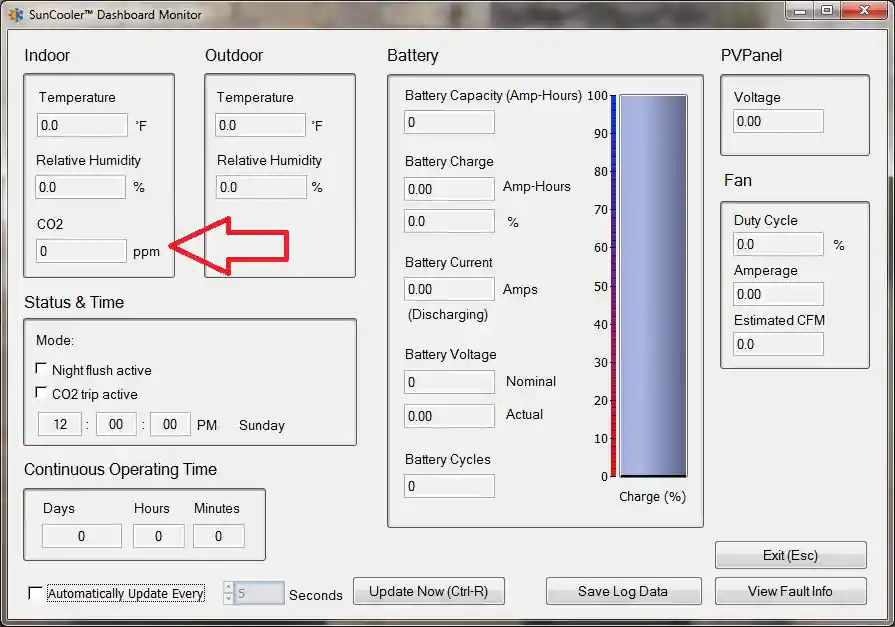Viewport: 895px width, 627px height.
Task: Click the Nominal Battery Voltage field
Action: (449, 382)
